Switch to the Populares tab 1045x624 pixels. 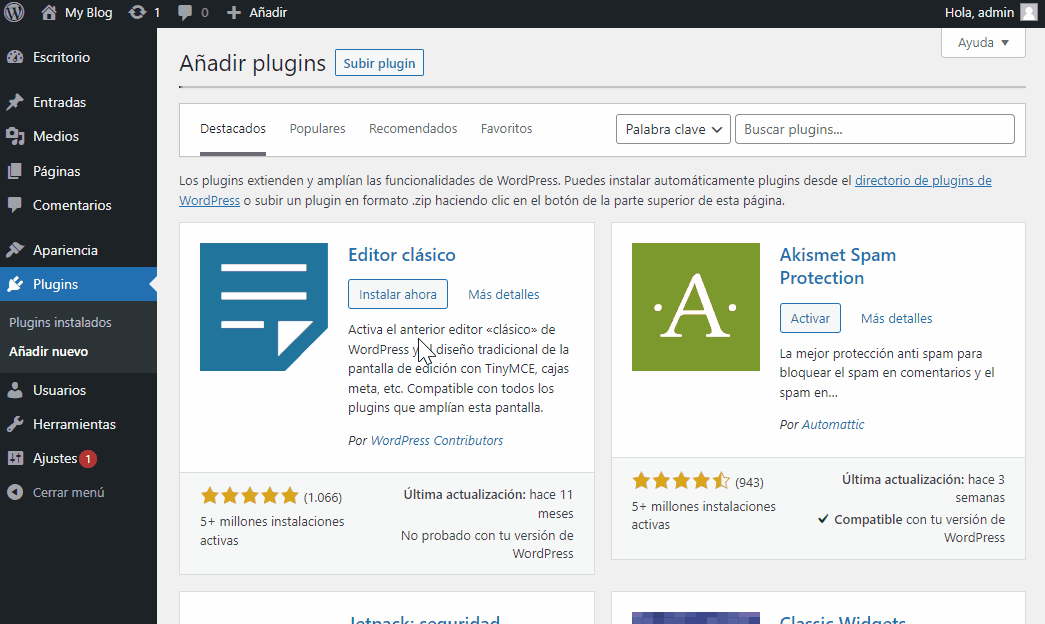tap(317, 129)
